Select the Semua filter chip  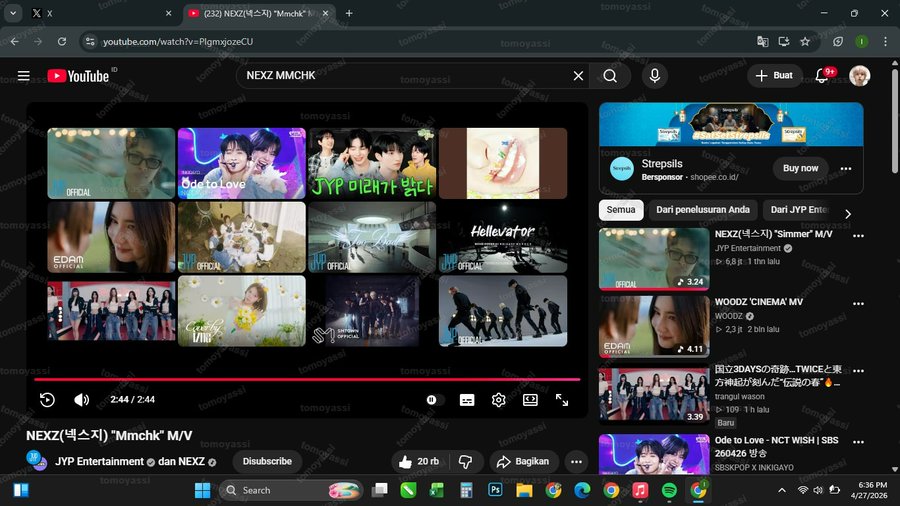[x=621, y=210]
